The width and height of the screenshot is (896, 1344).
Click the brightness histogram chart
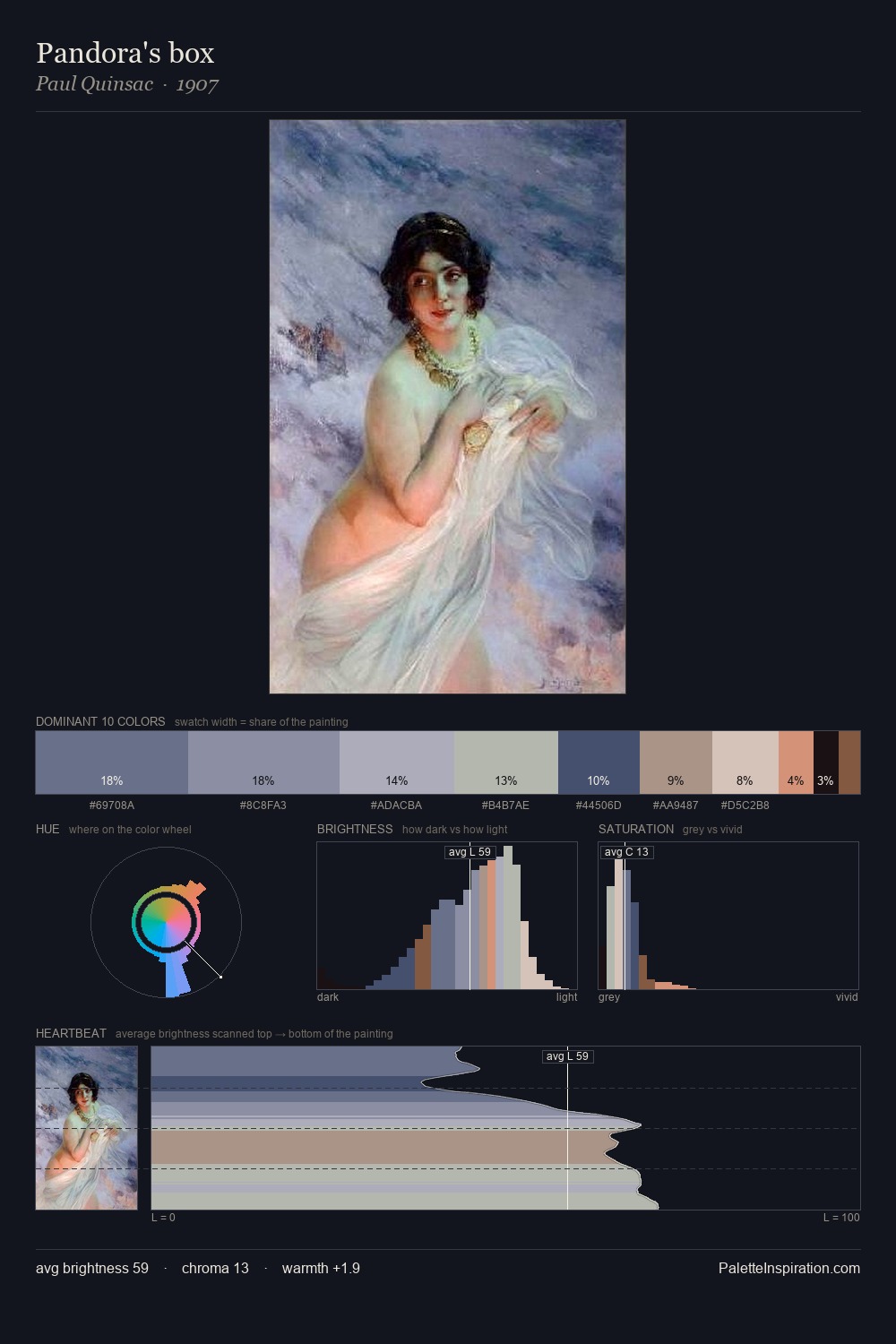(447, 916)
